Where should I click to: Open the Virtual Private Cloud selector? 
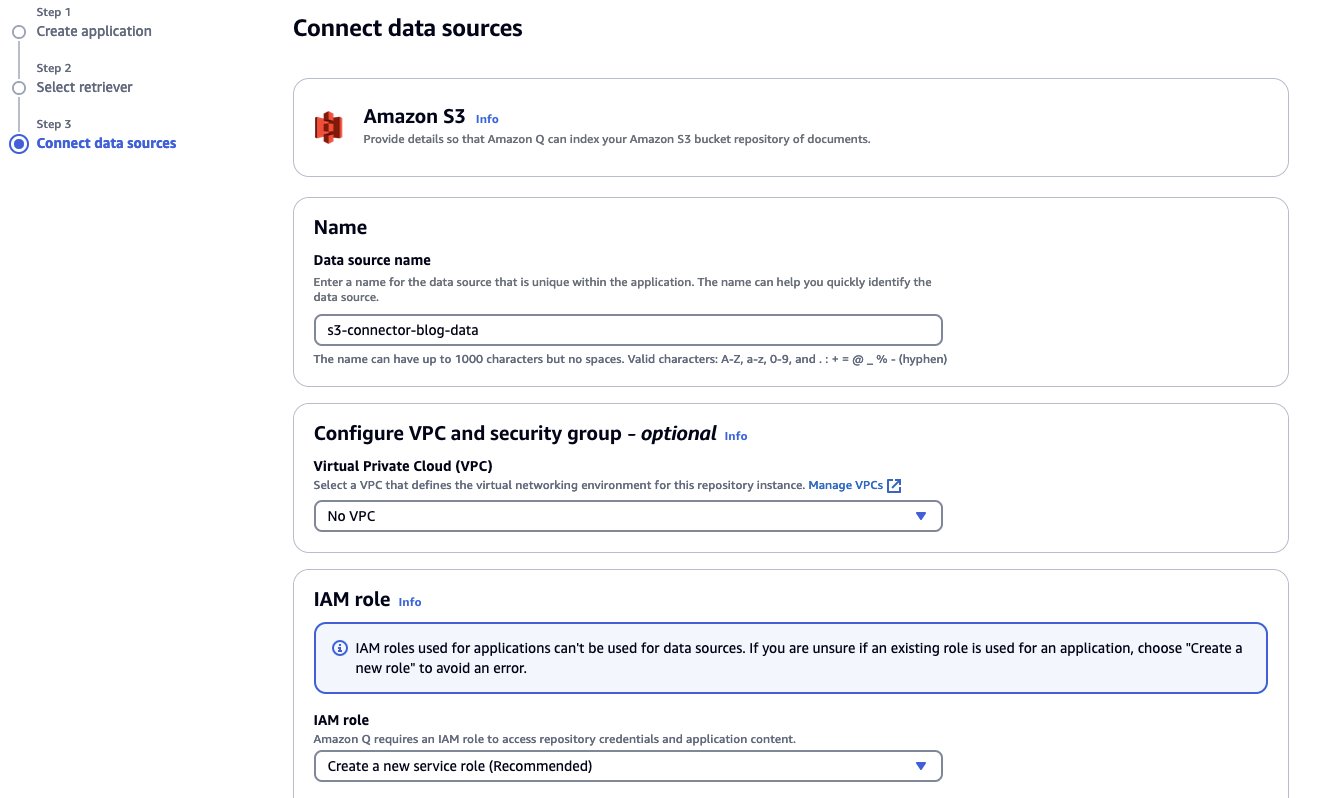pyautogui.click(x=628, y=516)
